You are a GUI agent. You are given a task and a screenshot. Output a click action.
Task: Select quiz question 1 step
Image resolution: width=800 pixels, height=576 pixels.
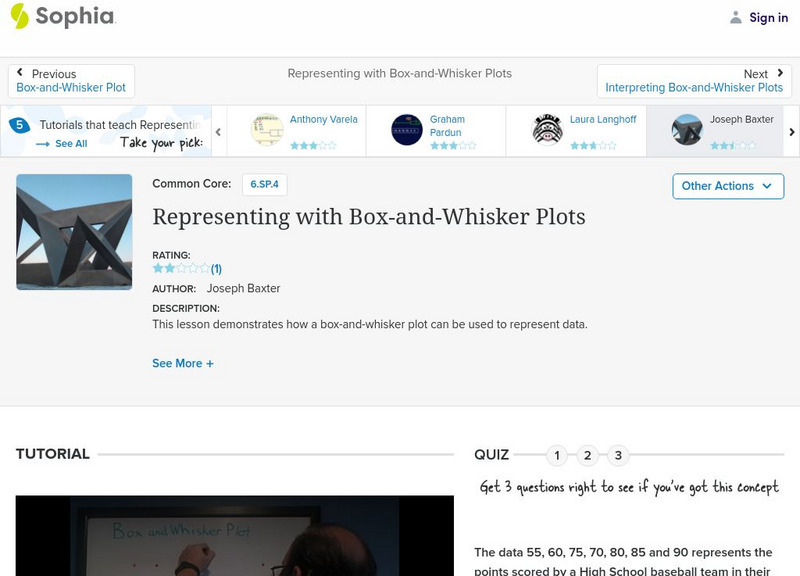pyautogui.click(x=558, y=455)
